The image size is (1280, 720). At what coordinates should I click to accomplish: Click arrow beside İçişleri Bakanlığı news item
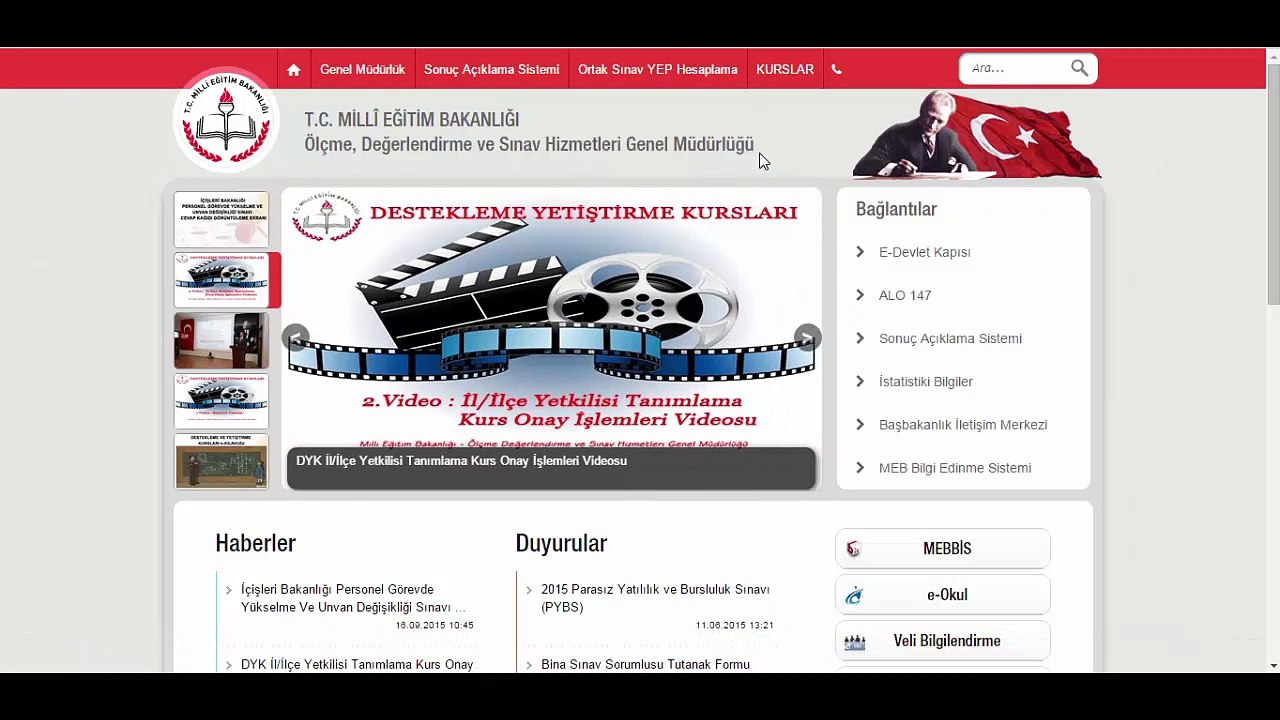click(229, 590)
